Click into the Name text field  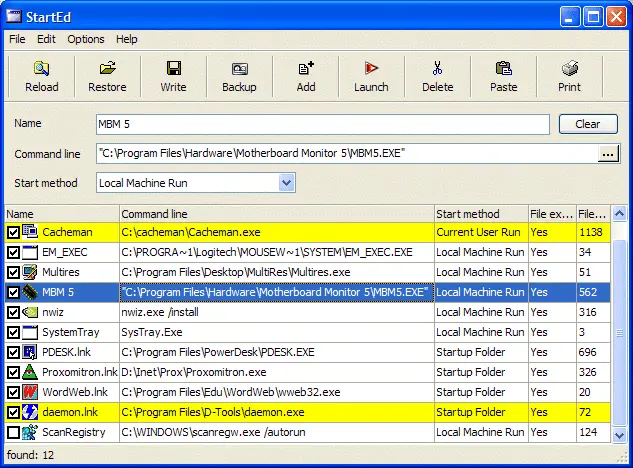[321, 125]
